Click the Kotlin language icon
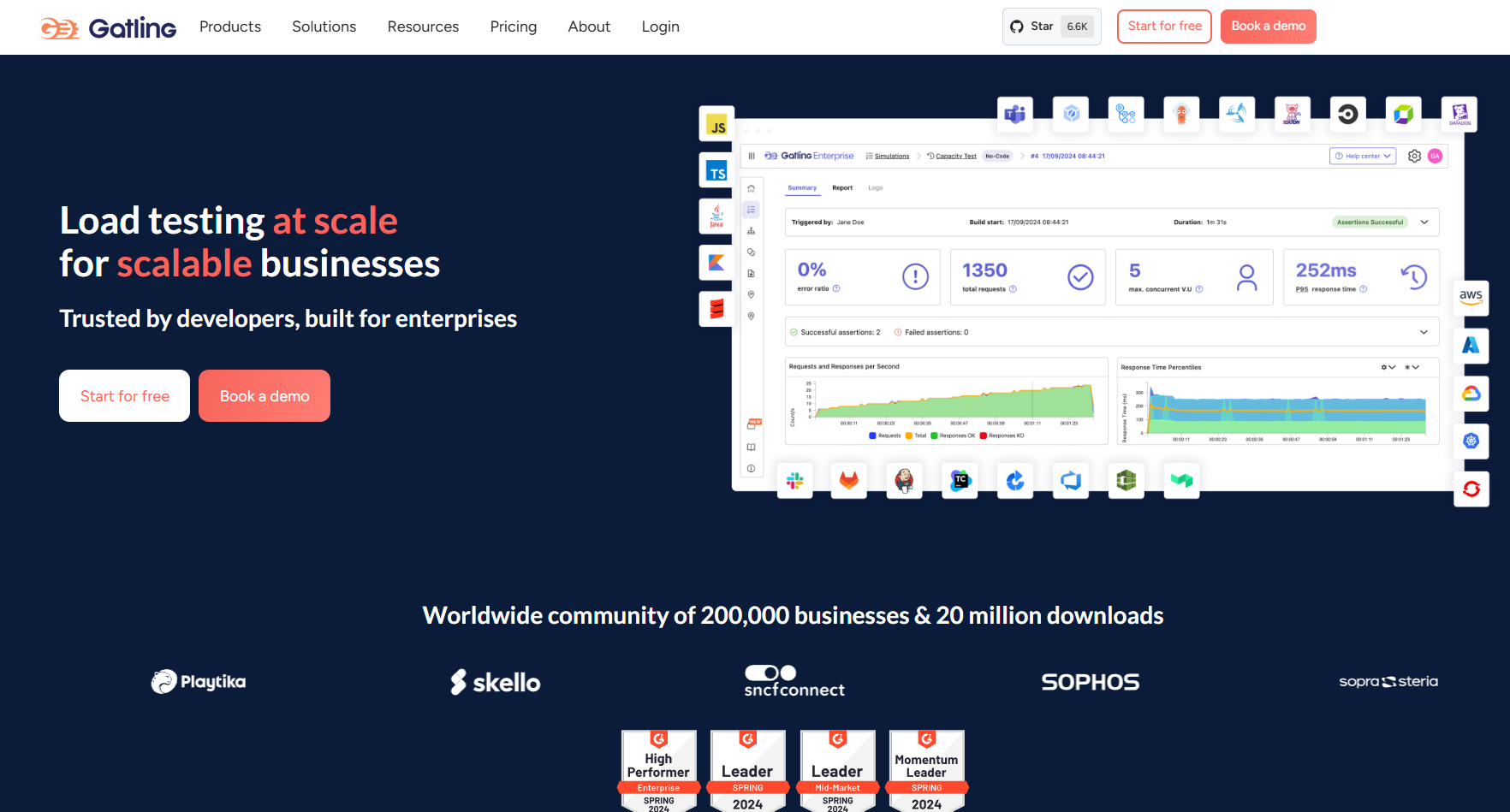 pyautogui.click(x=717, y=263)
